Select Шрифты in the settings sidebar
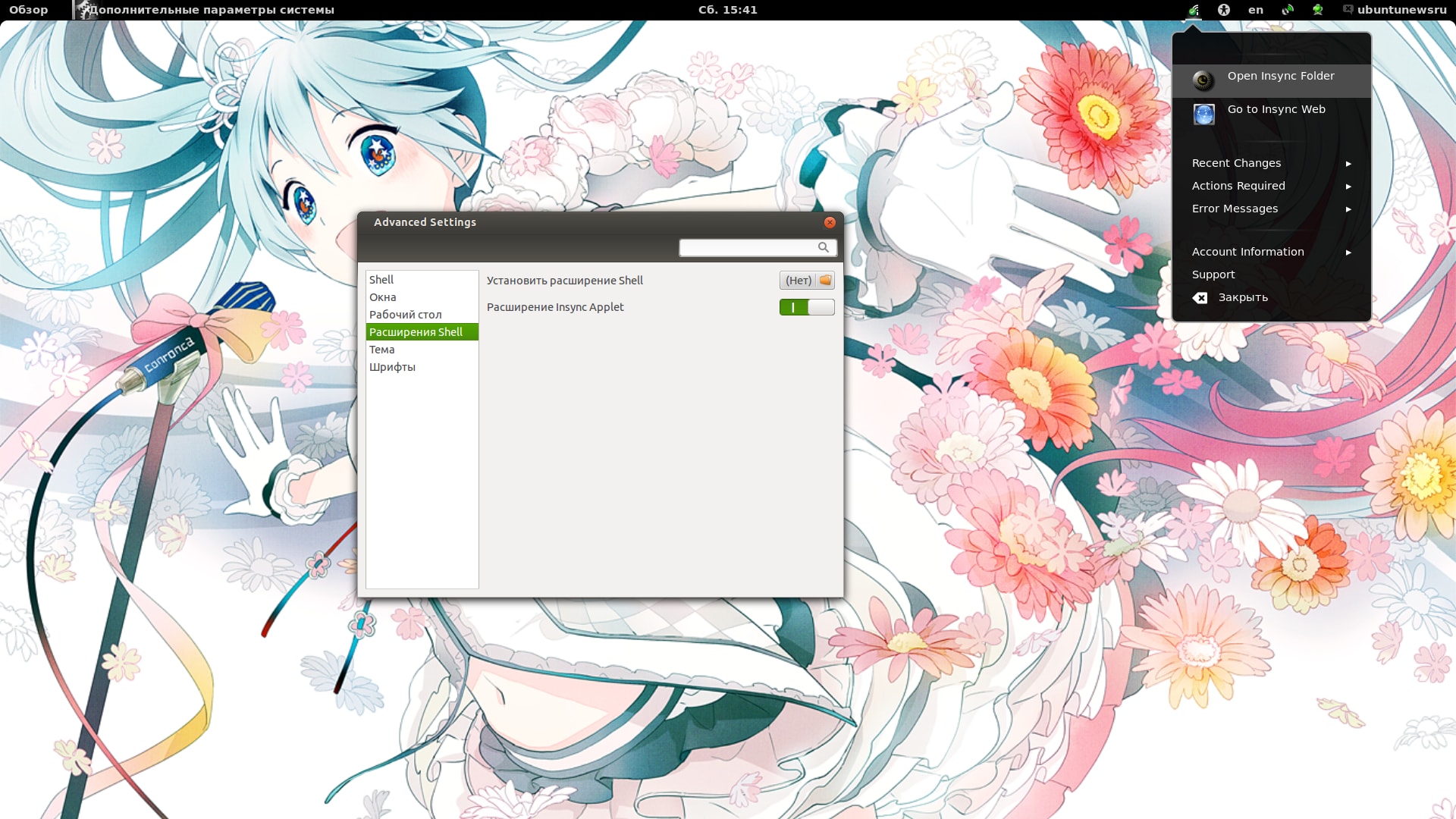The height and width of the screenshot is (819, 1456). click(422, 367)
